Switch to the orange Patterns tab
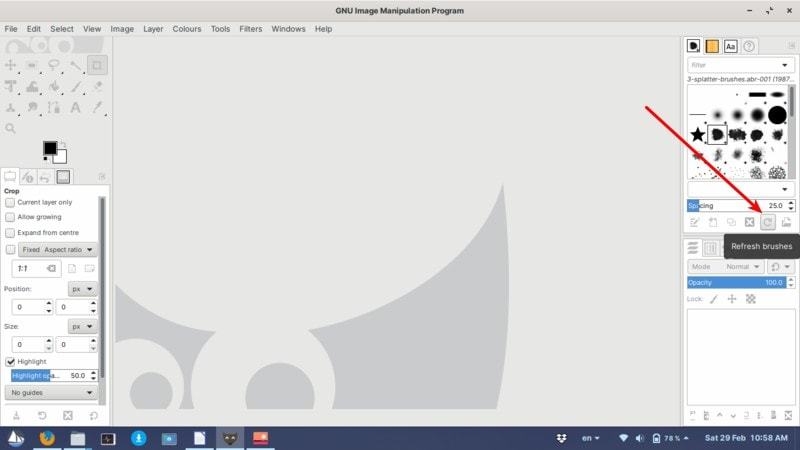 (x=712, y=46)
